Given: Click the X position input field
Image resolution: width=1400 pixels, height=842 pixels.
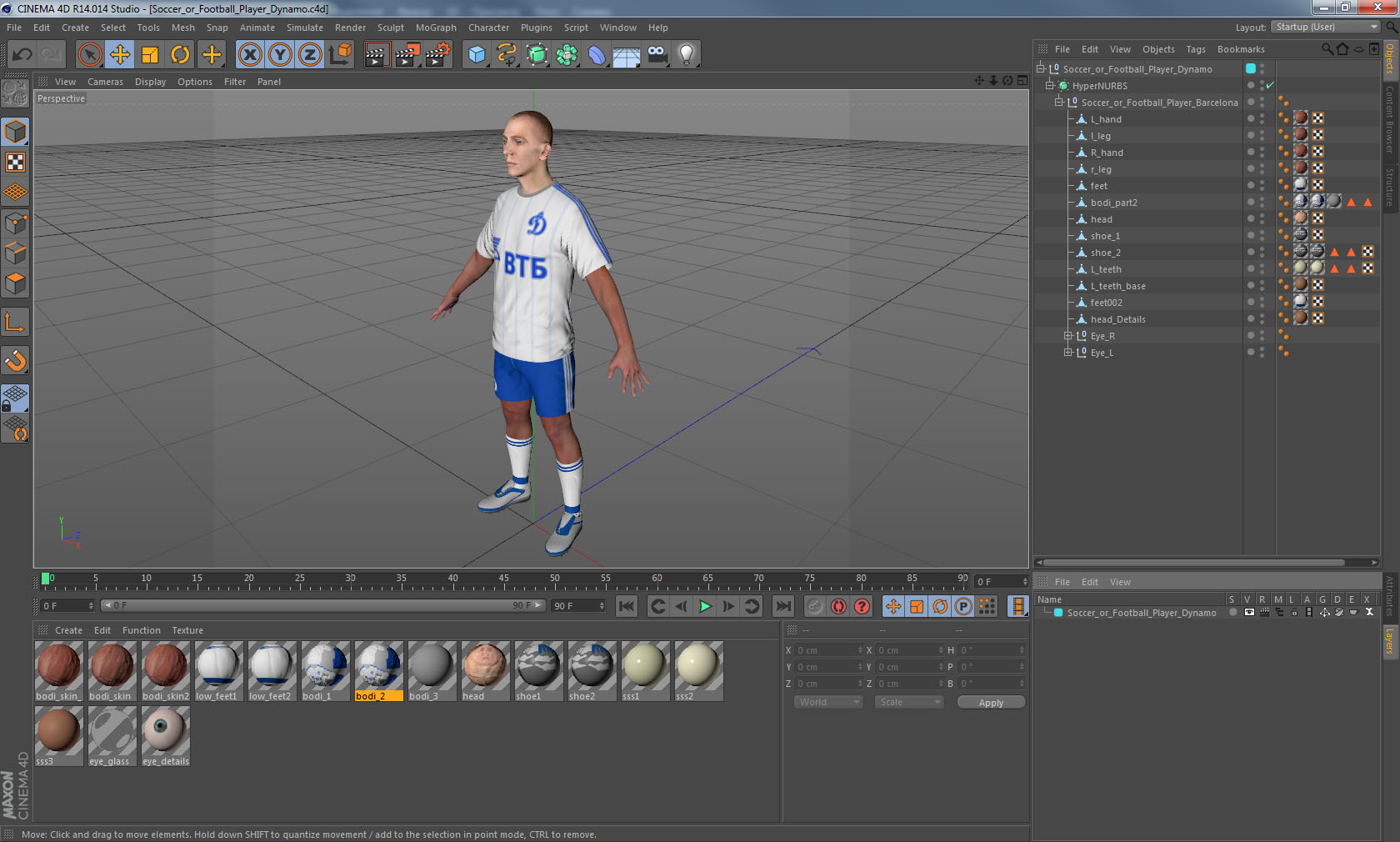Looking at the screenshot, I should coord(829,650).
